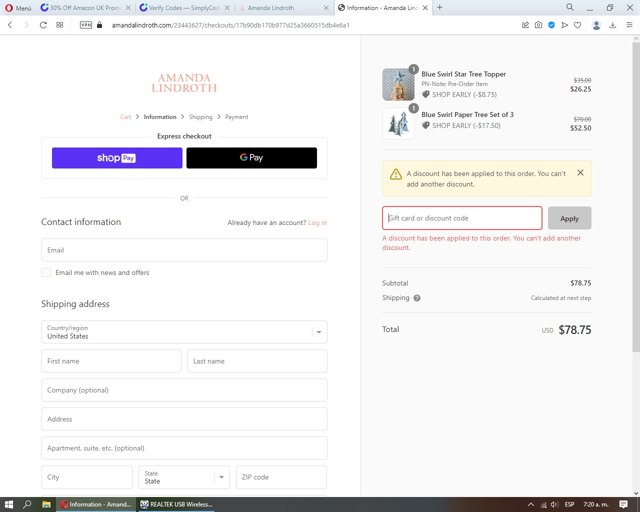Open the Easy Setup settings icon
640x512 pixels.
(x=629, y=25)
